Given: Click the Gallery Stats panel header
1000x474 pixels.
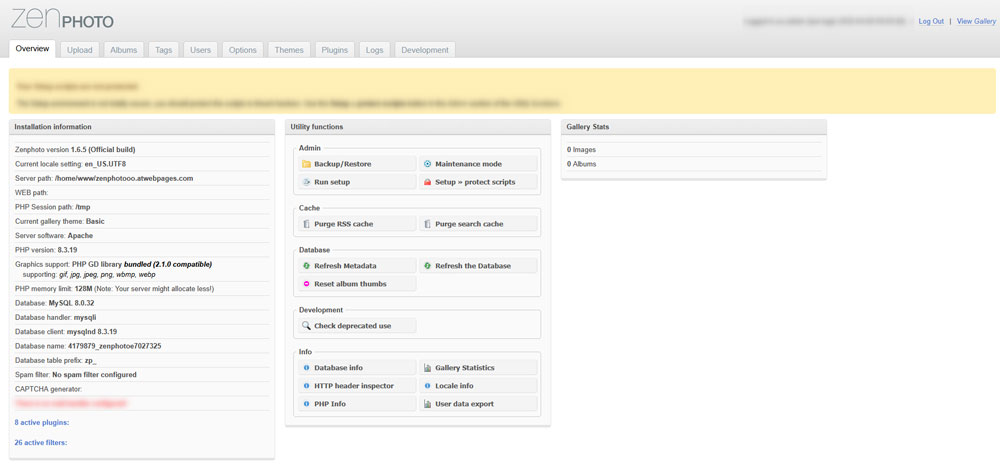Looking at the screenshot, I should [x=694, y=127].
